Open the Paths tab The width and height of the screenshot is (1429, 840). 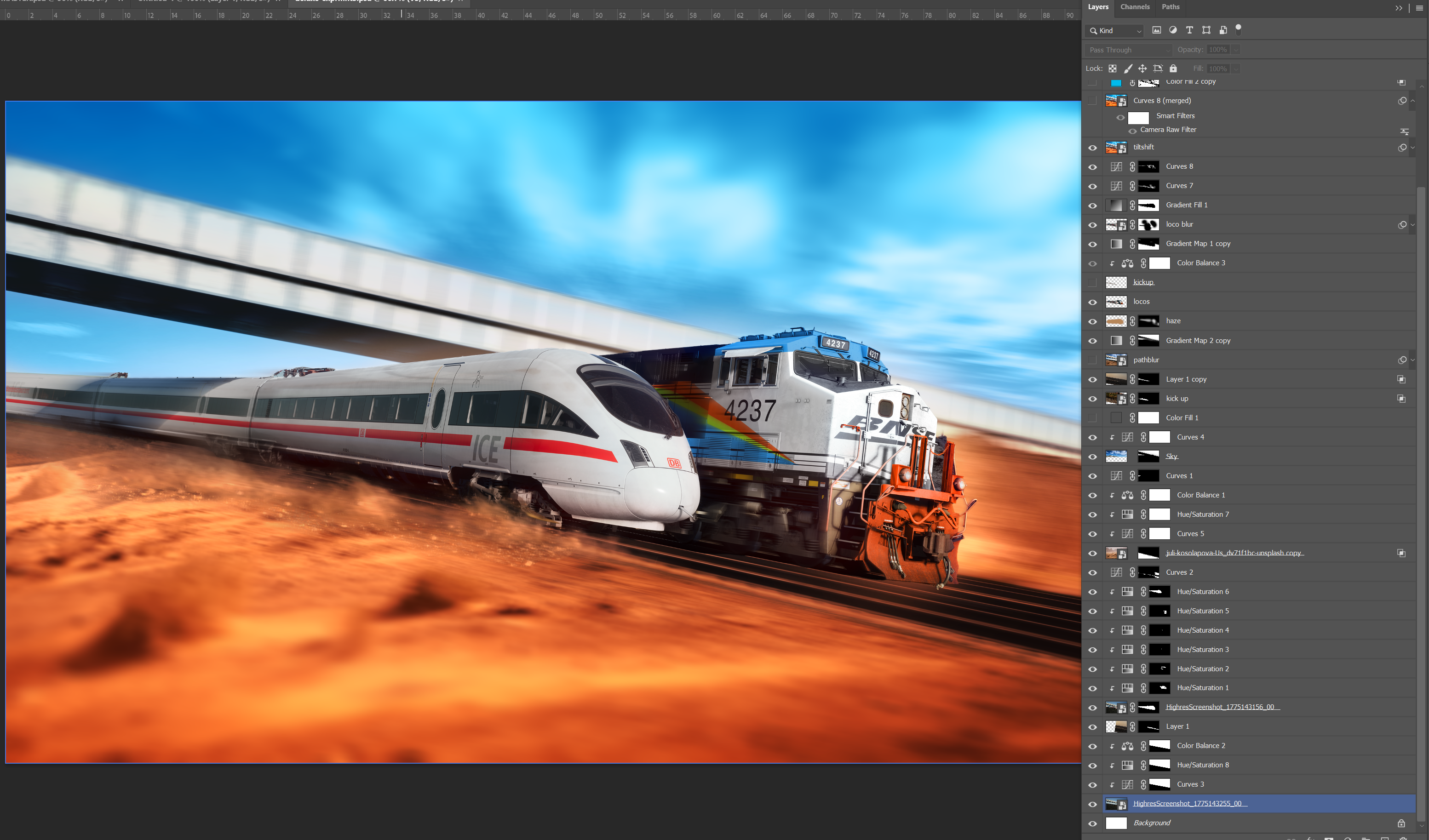[1171, 7]
